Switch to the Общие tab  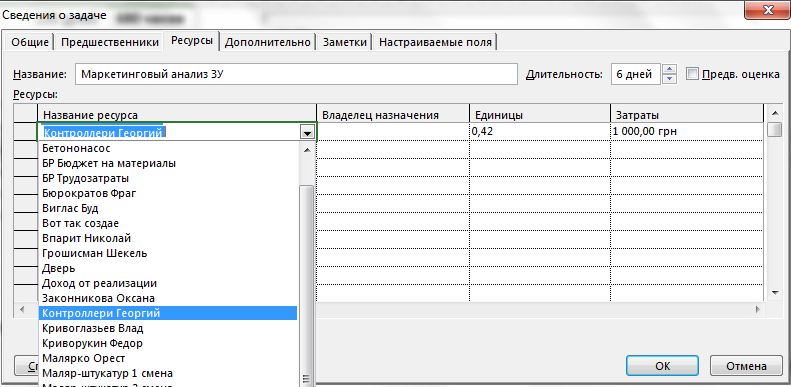30,42
